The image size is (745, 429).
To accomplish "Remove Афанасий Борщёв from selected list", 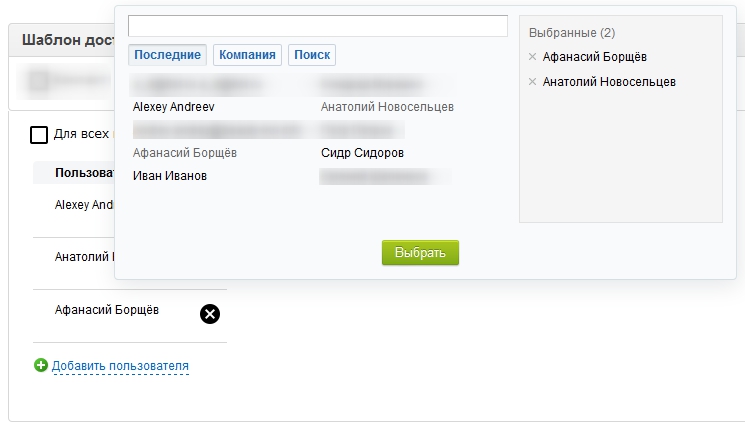I will (532, 57).
